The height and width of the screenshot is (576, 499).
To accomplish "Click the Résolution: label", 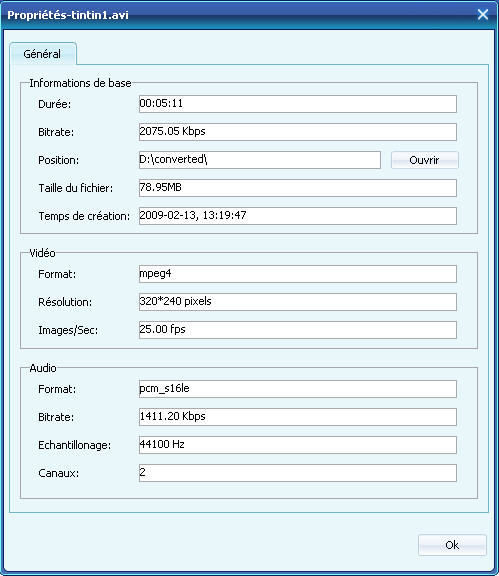I will [x=65, y=302].
